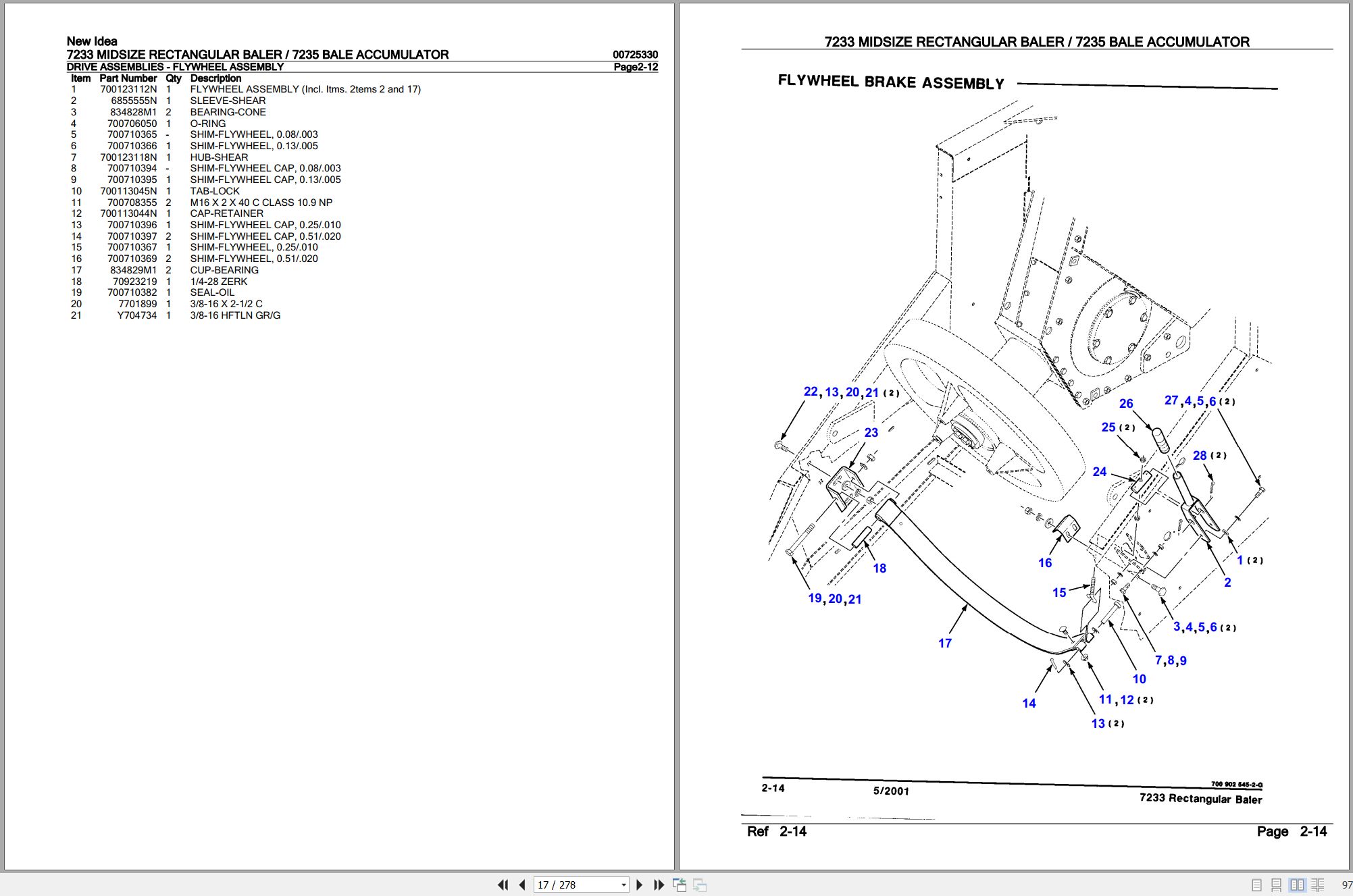Click the Page2-12 label
Screen dimensions: 1353x896
click(x=636, y=67)
